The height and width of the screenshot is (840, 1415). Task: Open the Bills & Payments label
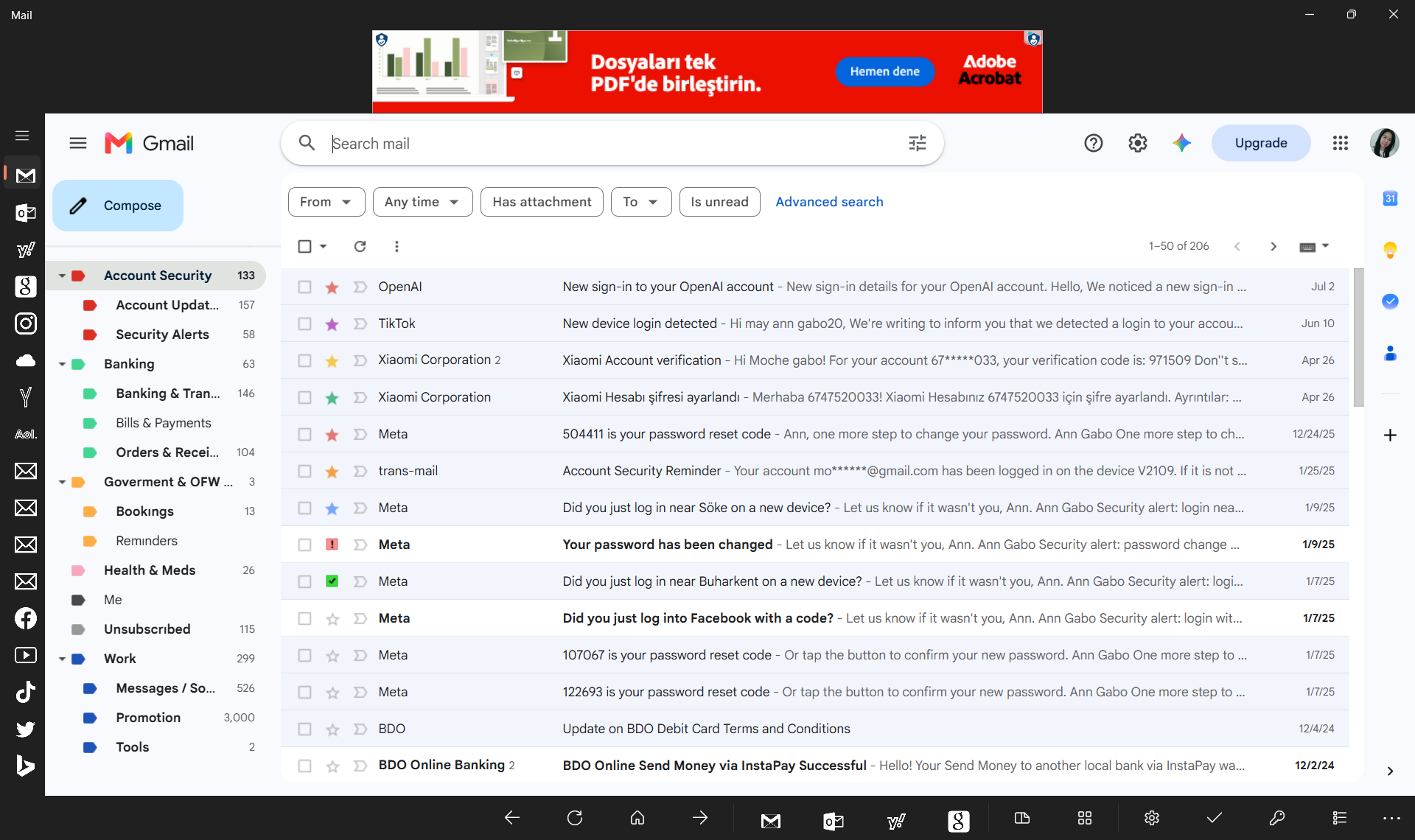coord(163,423)
